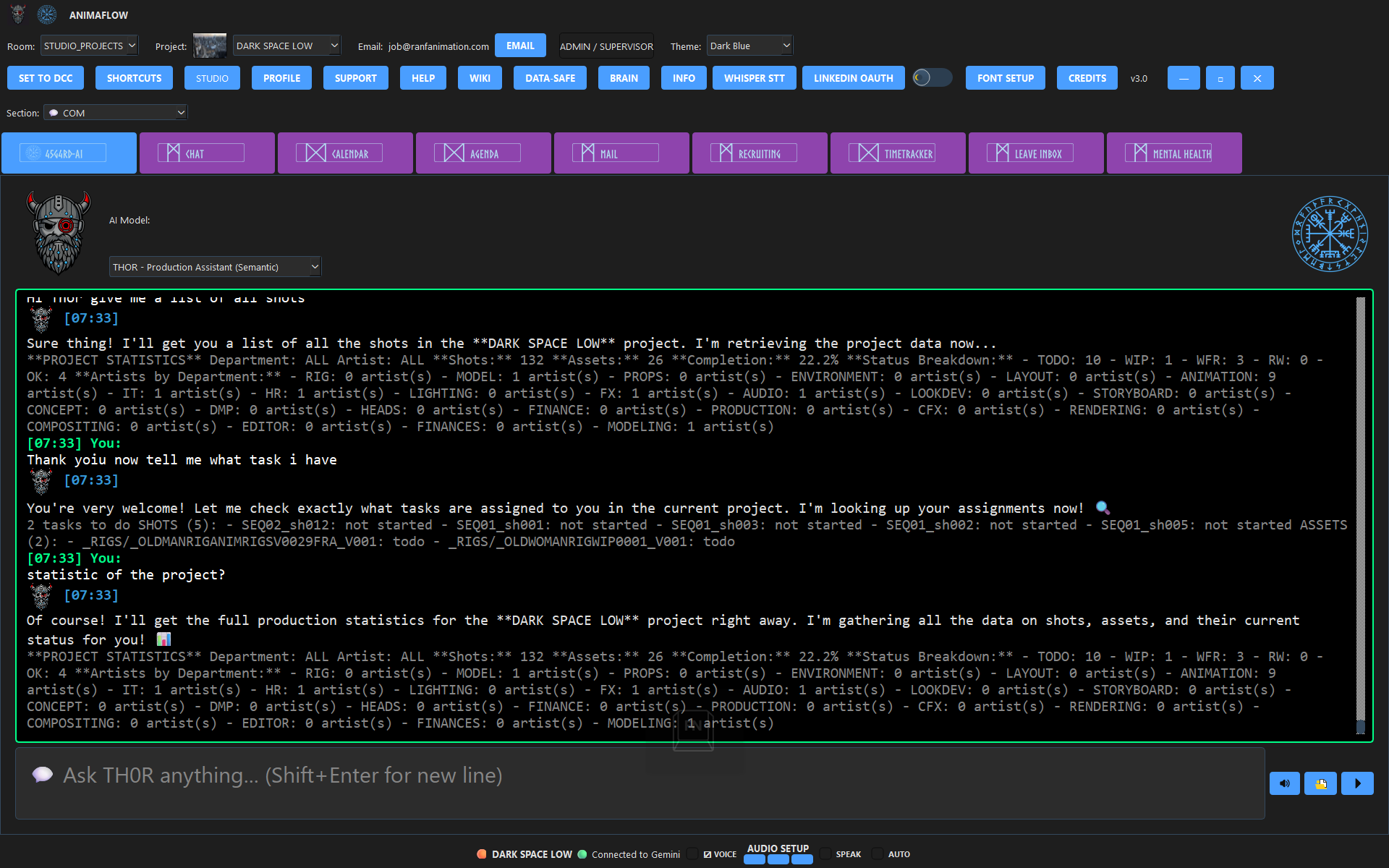Viewport: 1389px width, 868px height.
Task: Open the Mental Health tab
Action: 1173,153
